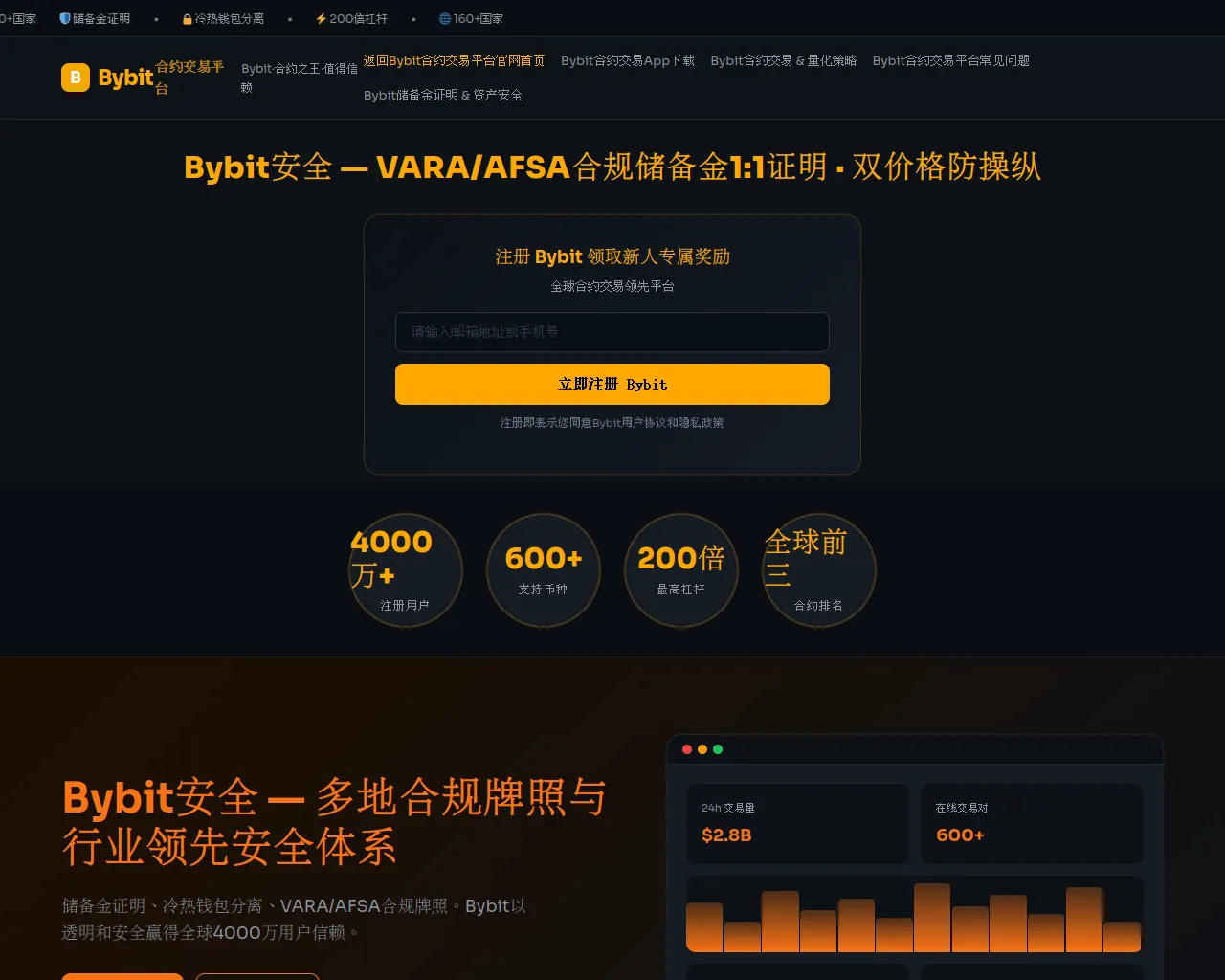Open Bybit合约交易 & 量化策略 menu item
1225x980 pixels.
pyautogui.click(x=784, y=60)
